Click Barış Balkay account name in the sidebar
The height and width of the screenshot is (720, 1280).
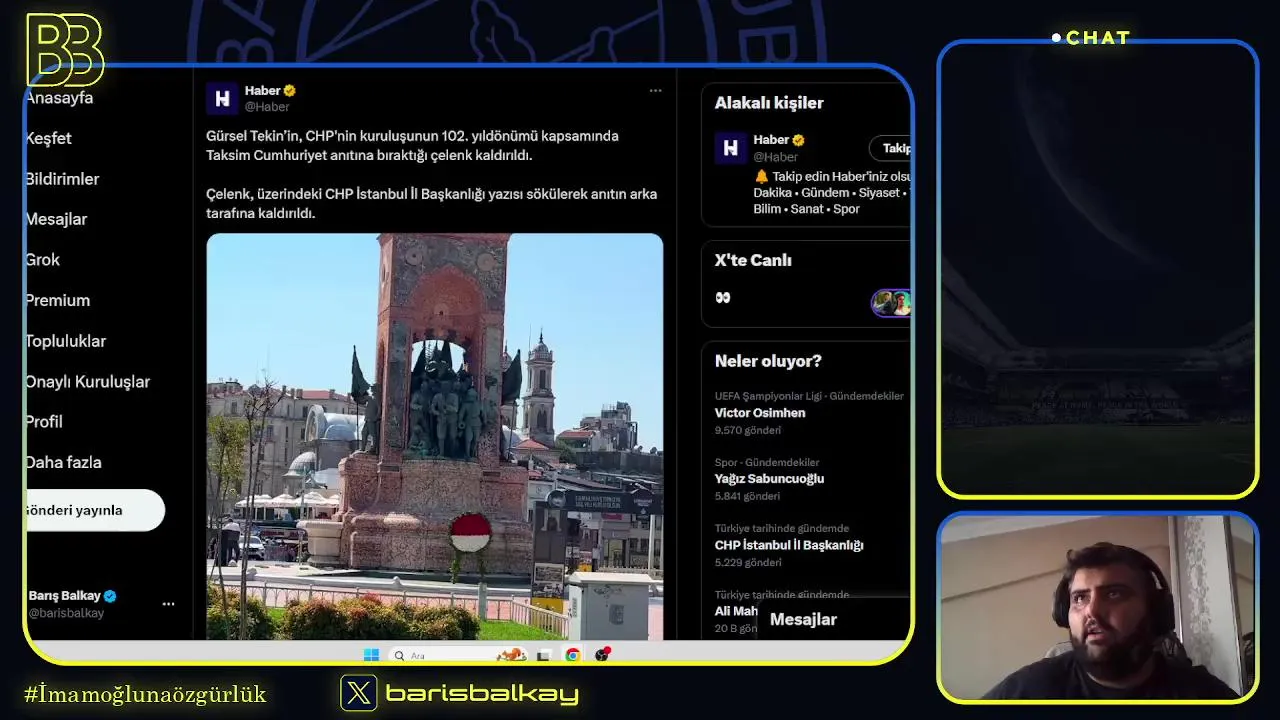pyautogui.click(x=64, y=596)
